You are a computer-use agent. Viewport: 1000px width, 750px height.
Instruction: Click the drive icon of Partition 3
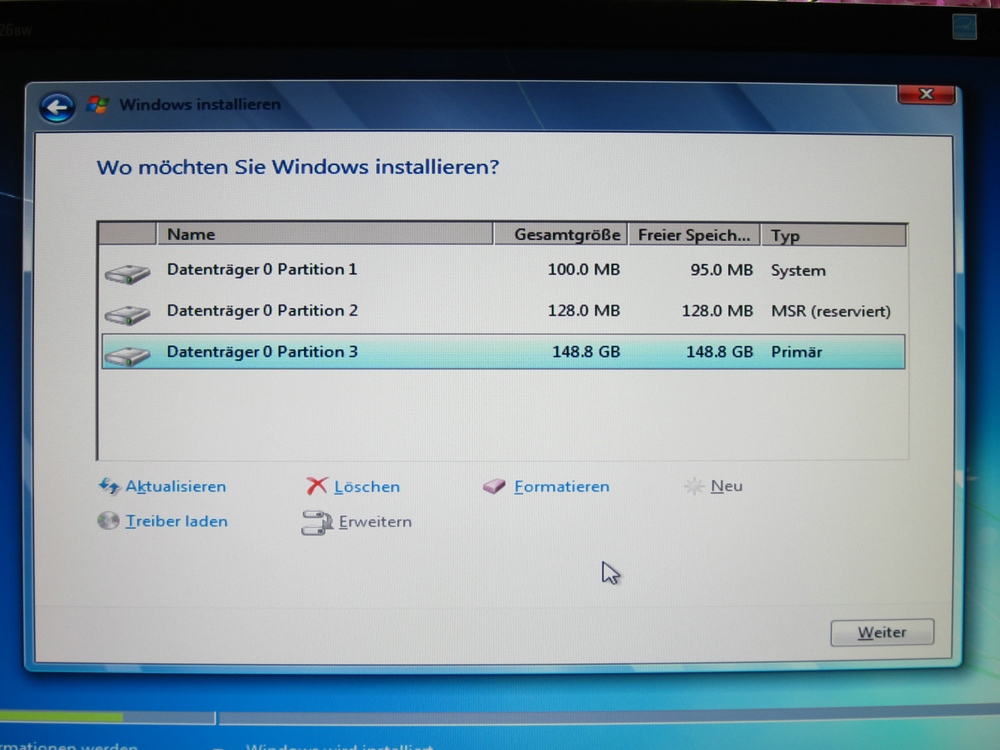coord(128,356)
